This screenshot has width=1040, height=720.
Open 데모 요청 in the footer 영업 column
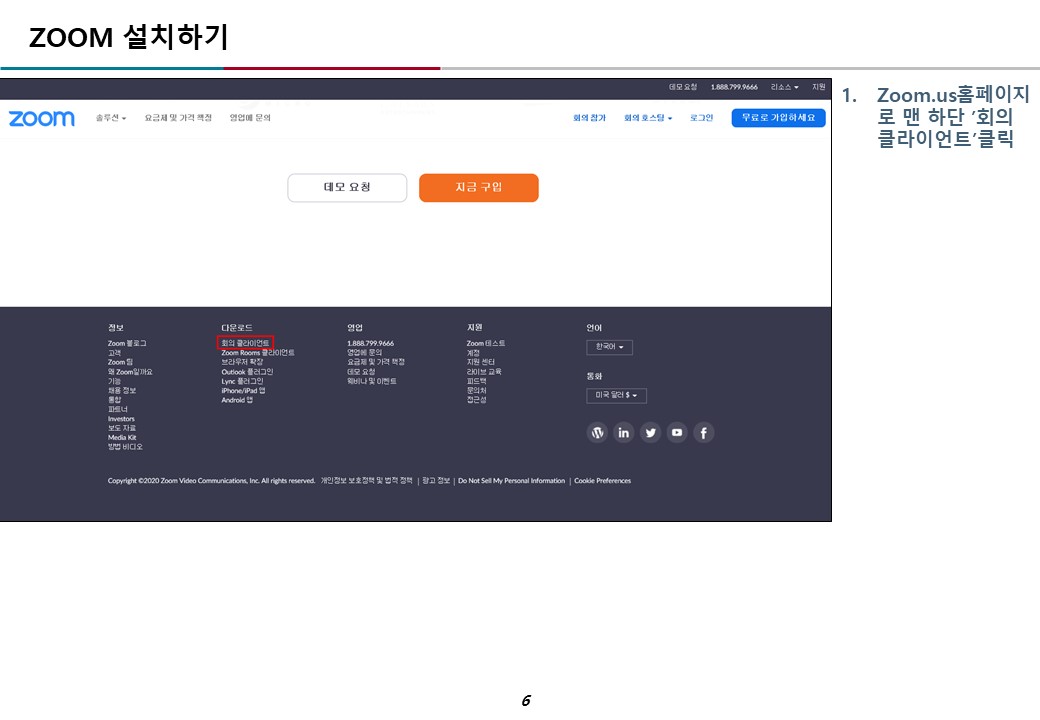(361, 372)
